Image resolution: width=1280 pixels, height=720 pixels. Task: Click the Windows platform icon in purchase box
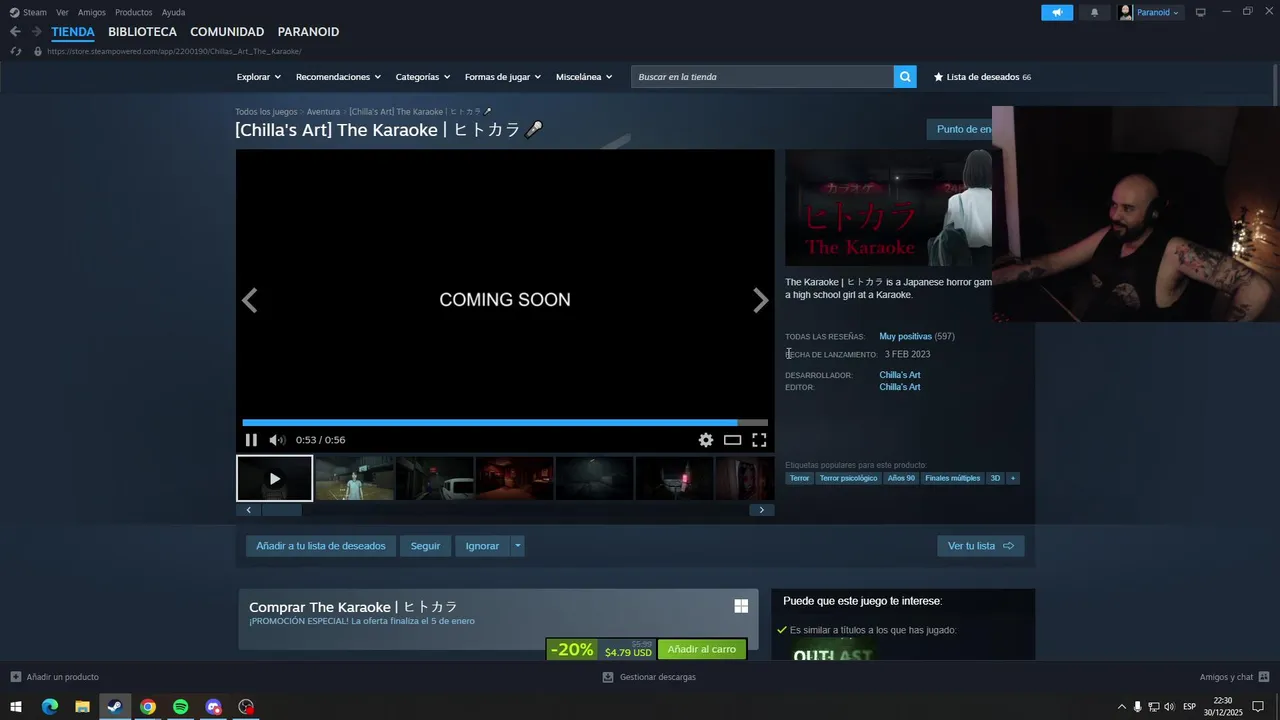coord(741,606)
